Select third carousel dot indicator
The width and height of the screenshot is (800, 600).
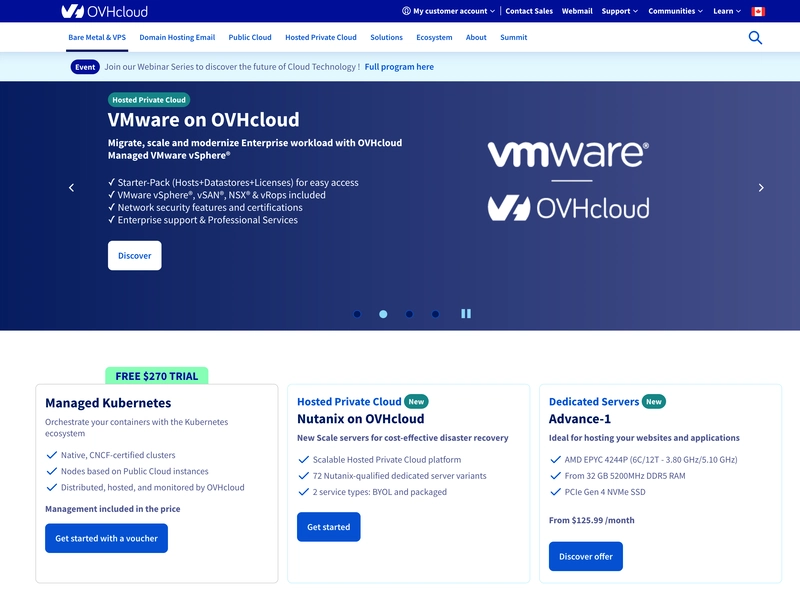pyautogui.click(x=409, y=314)
